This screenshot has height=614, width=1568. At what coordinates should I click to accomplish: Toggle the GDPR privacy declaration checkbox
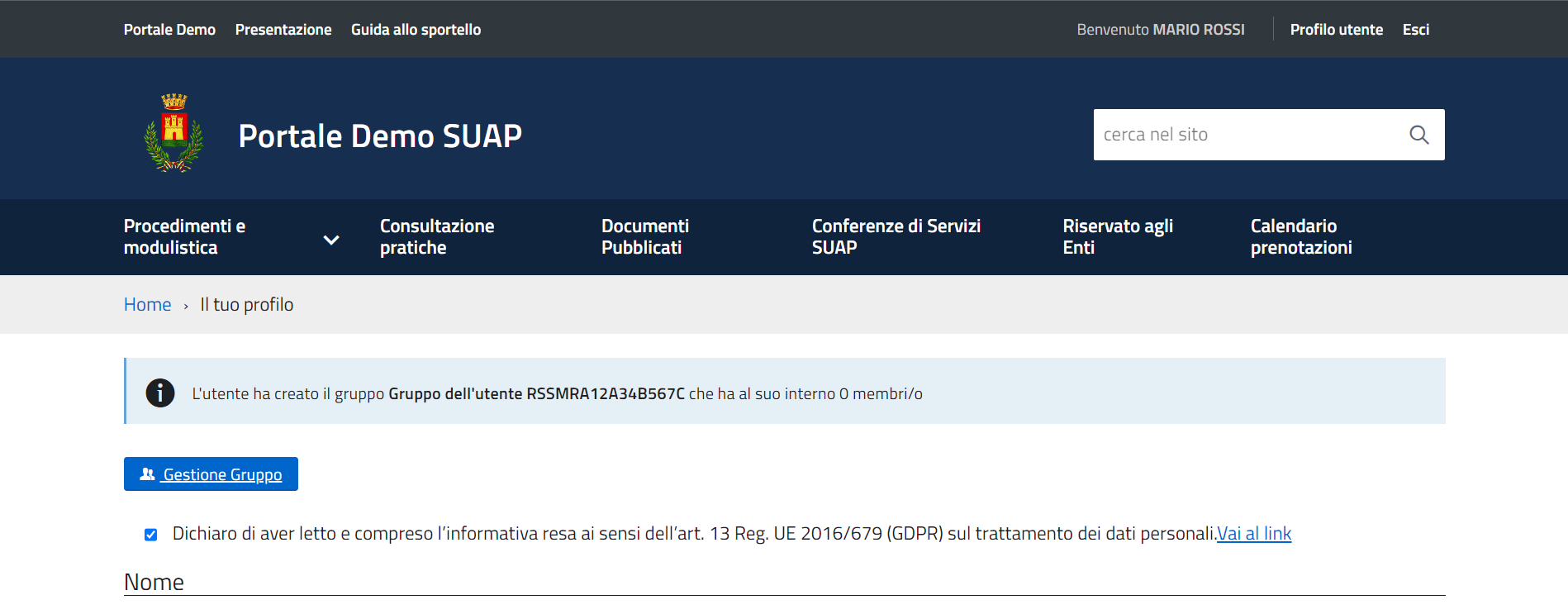[150, 535]
